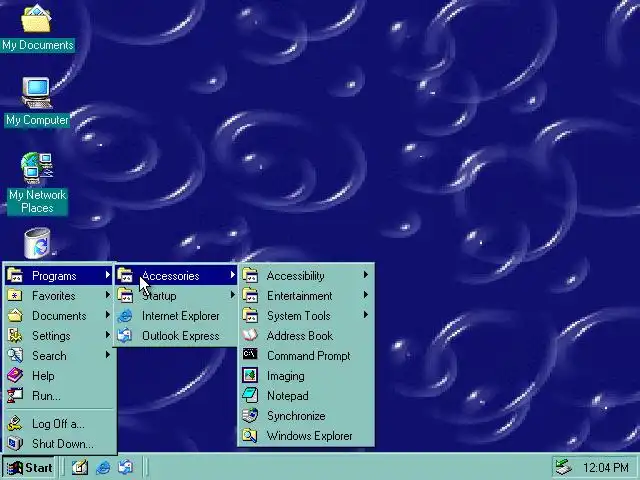
Task: Click the Address Book icon
Action: tap(250, 335)
